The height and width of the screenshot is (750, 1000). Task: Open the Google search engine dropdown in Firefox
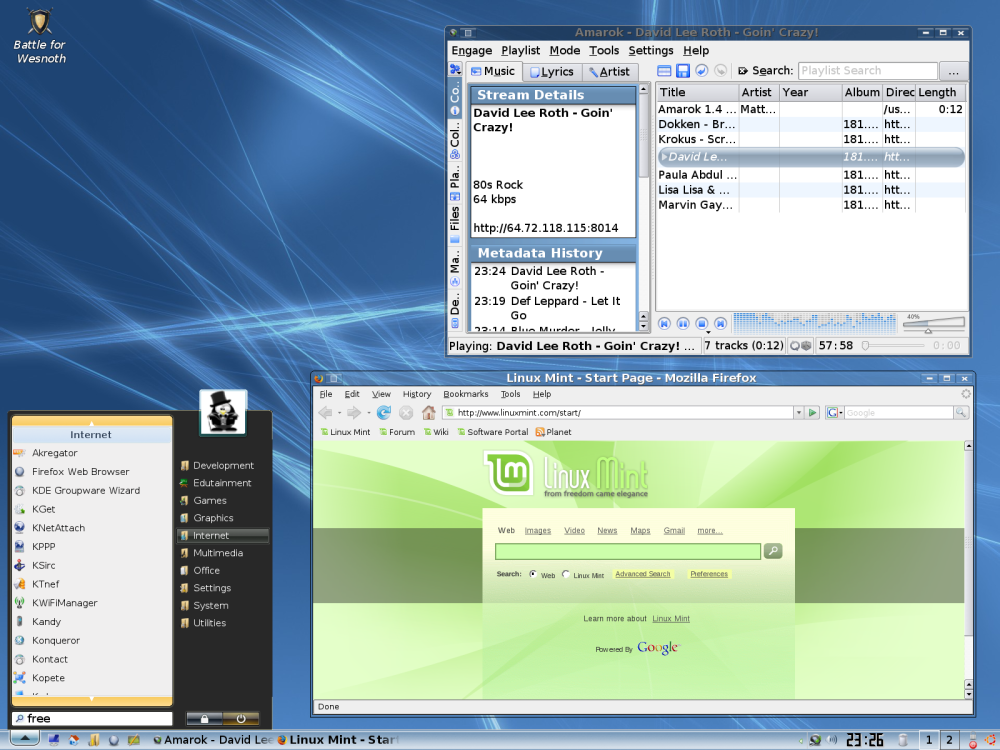pos(835,413)
